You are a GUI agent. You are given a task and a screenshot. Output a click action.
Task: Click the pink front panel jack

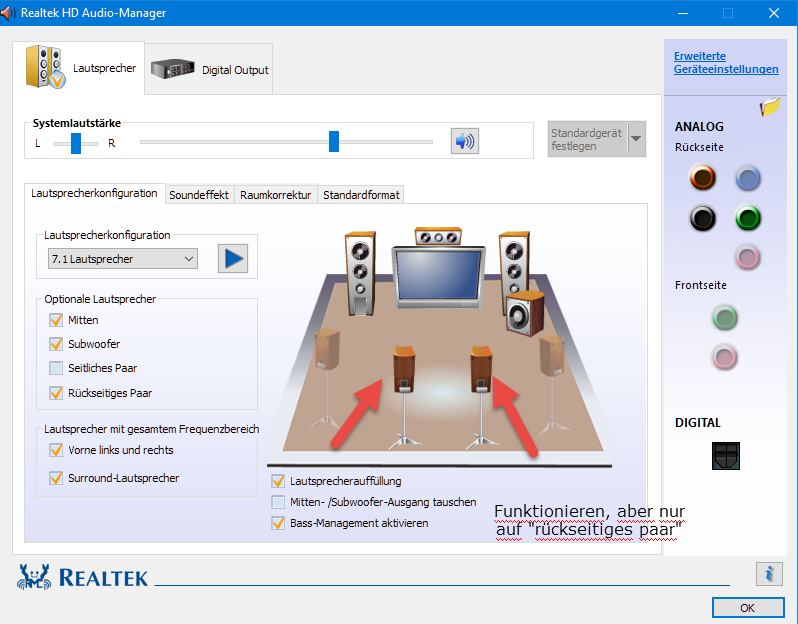click(x=725, y=356)
